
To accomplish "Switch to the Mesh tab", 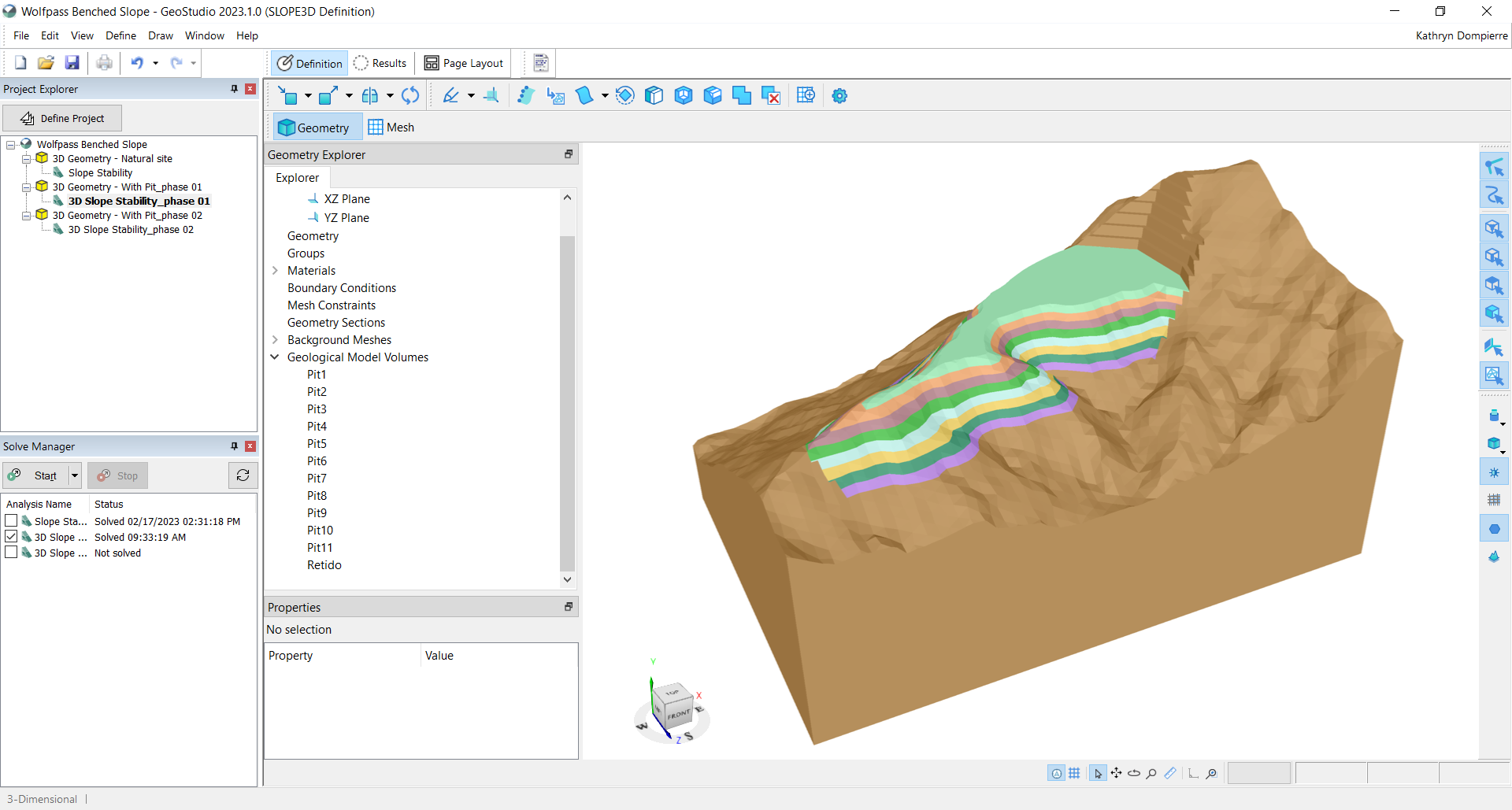I will click(x=391, y=128).
